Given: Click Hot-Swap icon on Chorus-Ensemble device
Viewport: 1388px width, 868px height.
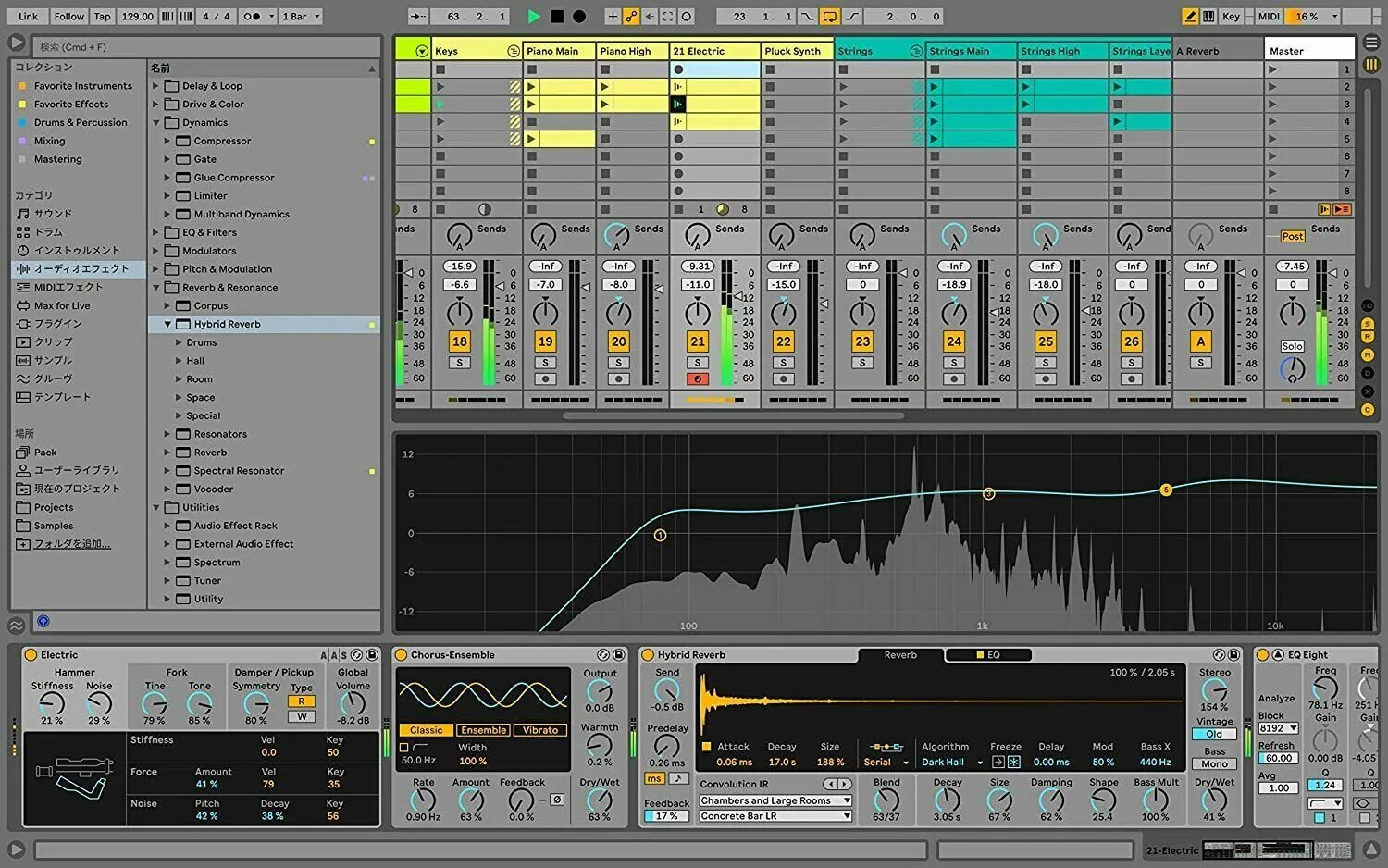Looking at the screenshot, I should (603, 655).
